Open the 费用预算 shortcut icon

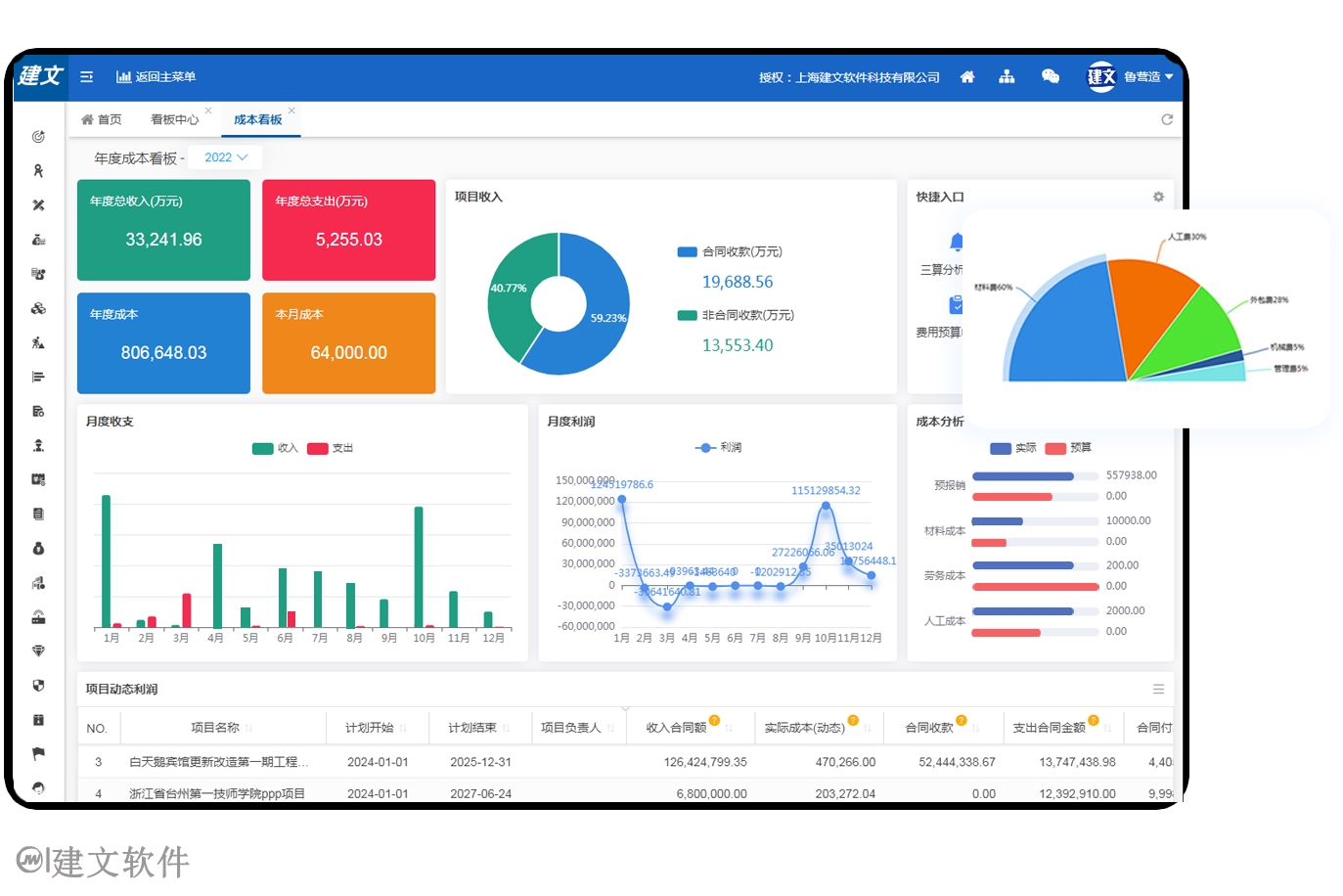(956, 305)
